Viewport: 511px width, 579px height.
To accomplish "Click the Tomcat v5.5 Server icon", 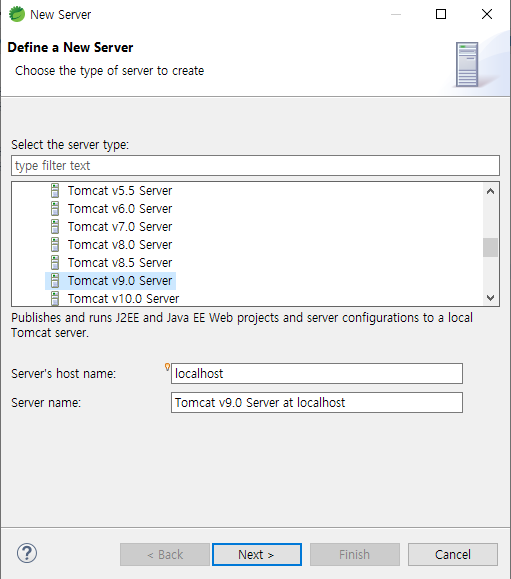I will pyautogui.click(x=55, y=191).
